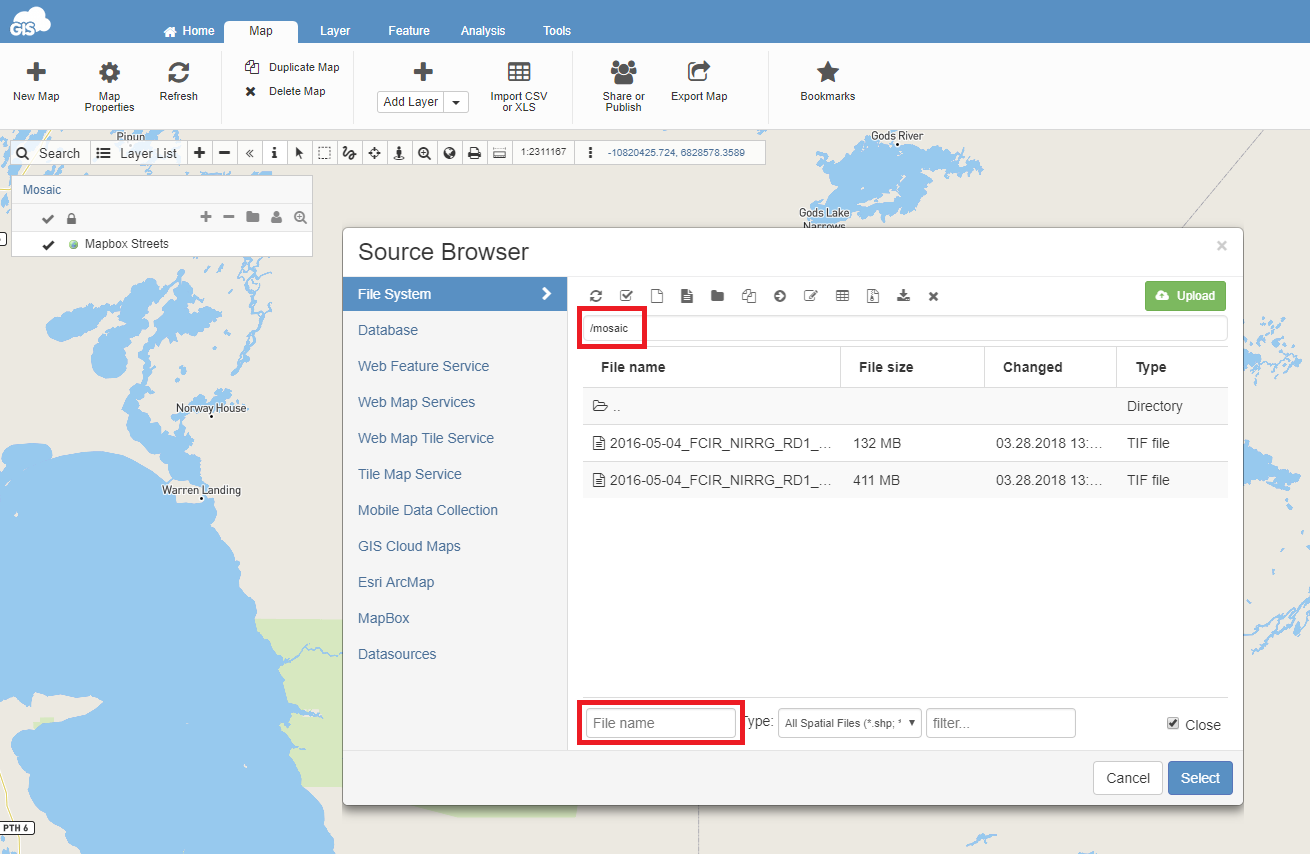Open the Analysis tab
Image resolution: width=1310 pixels, height=854 pixels.
point(483,31)
